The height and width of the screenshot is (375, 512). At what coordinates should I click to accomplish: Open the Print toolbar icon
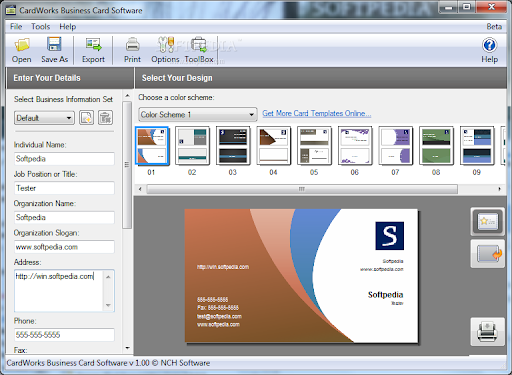(132, 44)
